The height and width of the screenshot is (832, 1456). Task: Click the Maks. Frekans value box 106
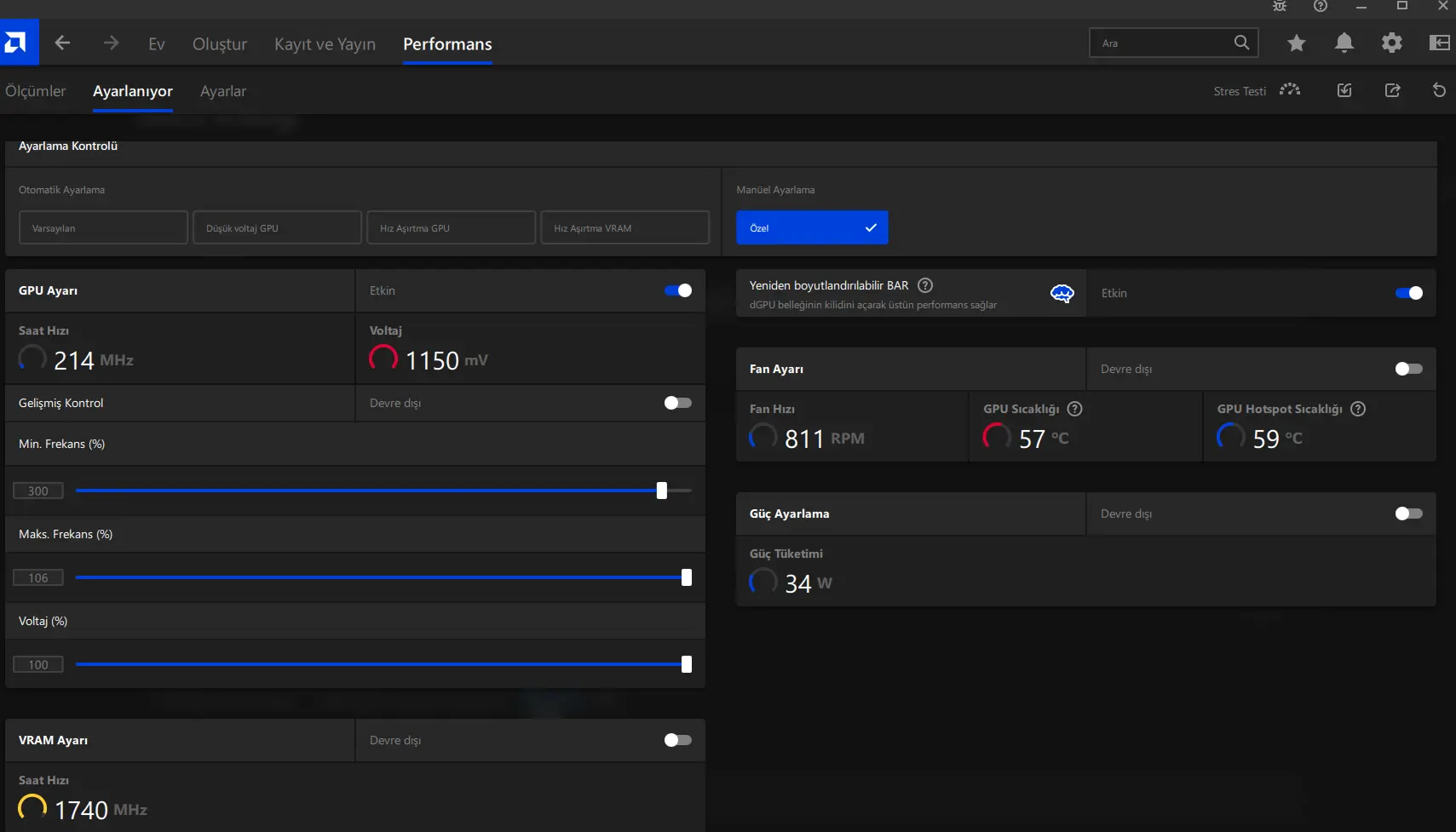click(38, 577)
